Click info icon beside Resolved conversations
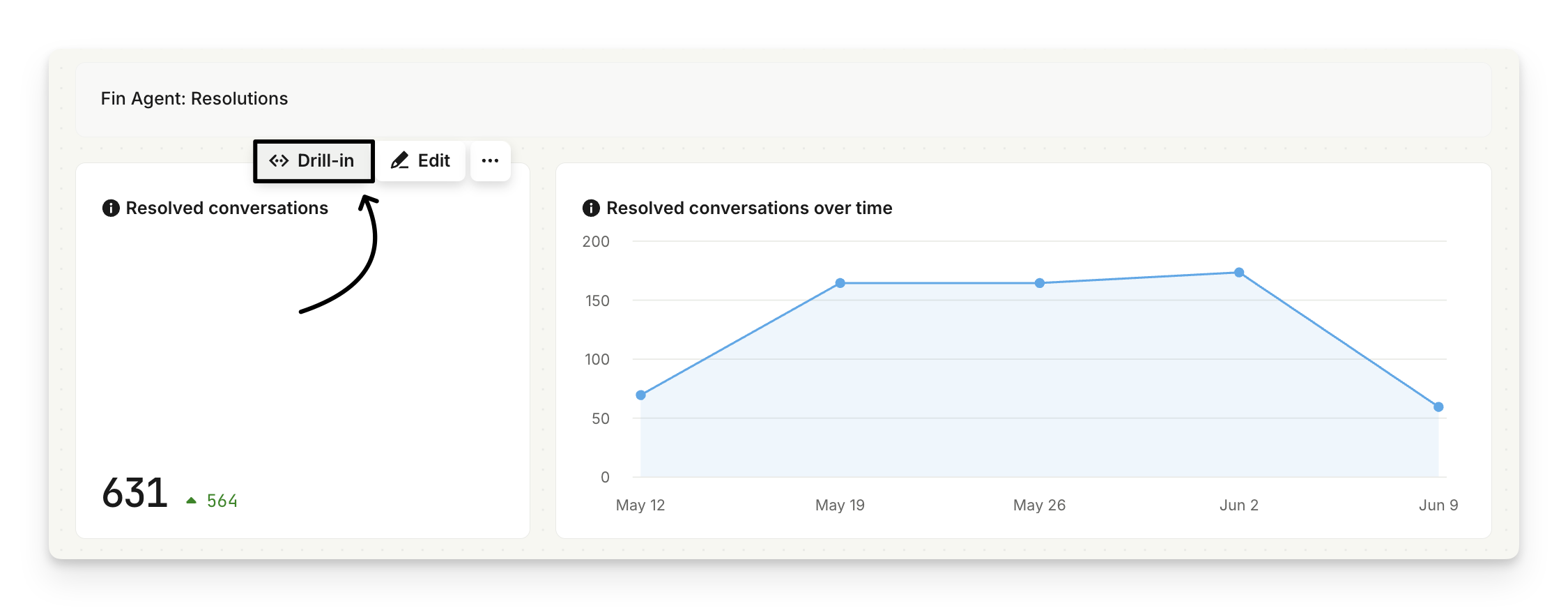1568x608 pixels. pyautogui.click(x=111, y=208)
